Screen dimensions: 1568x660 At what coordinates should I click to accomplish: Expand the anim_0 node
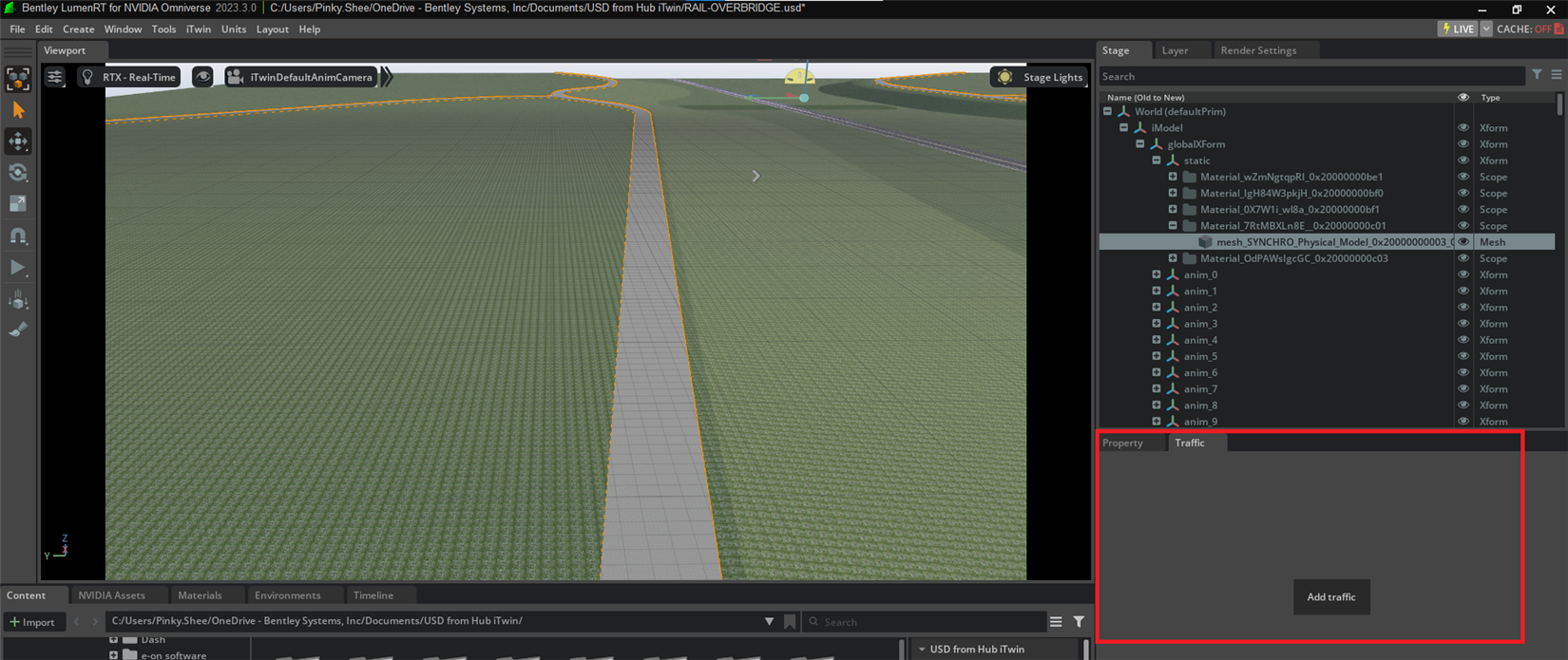(x=1157, y=274)
